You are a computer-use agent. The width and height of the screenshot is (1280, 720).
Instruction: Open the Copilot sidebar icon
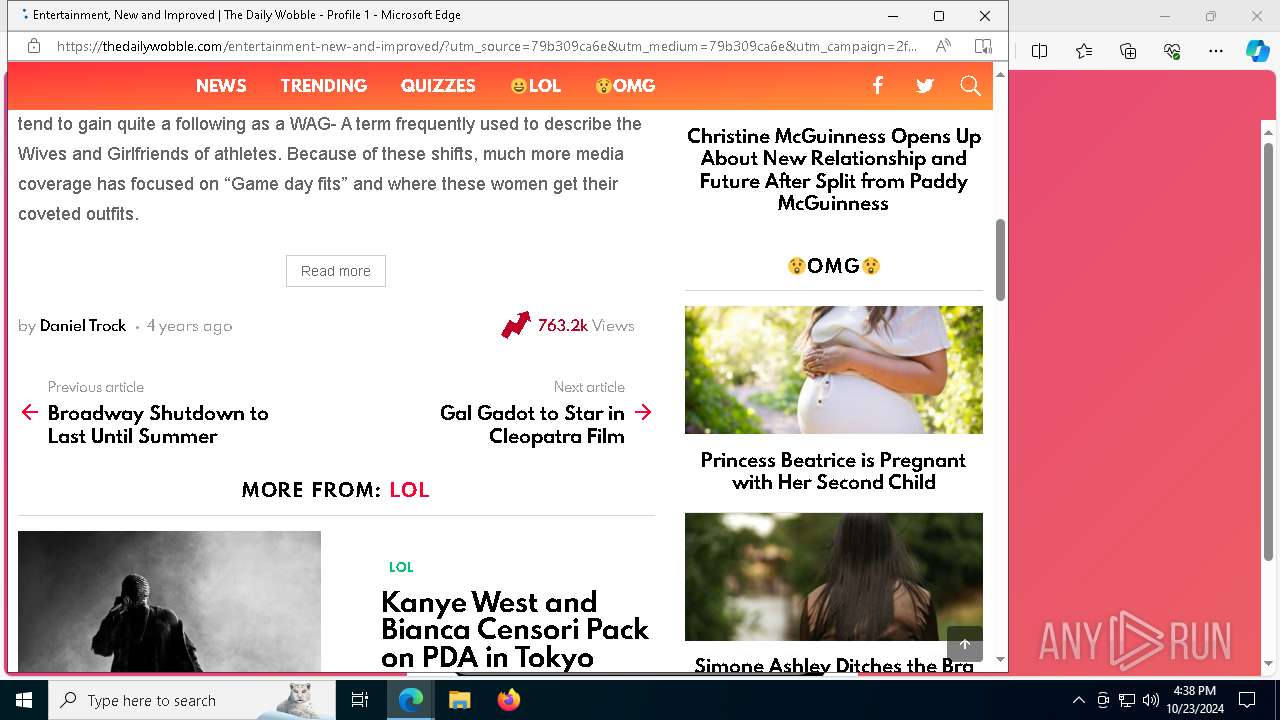pyautogui.click(x=1257, y=51)
